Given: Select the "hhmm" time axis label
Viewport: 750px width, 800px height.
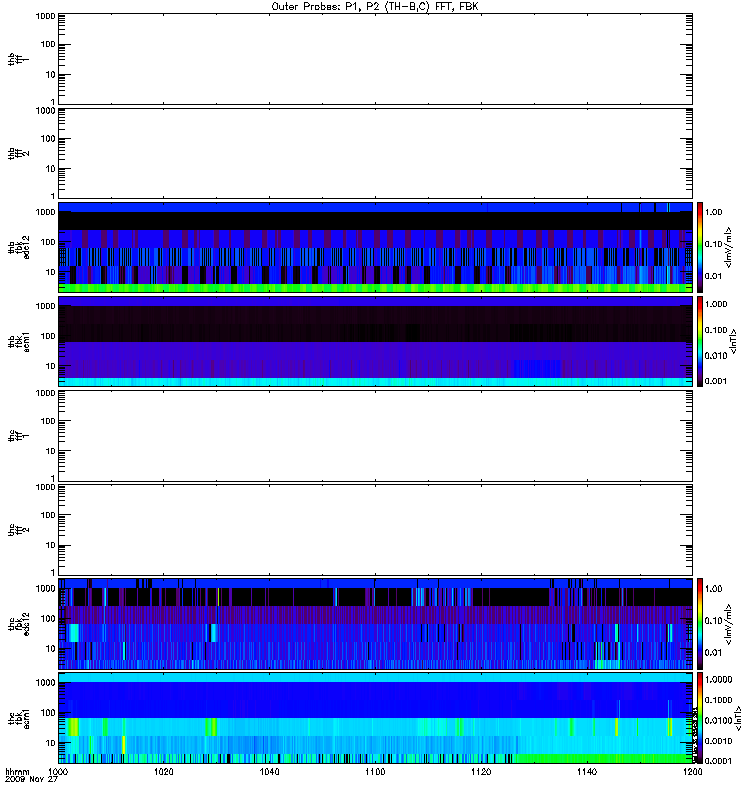Looking at the screenshot, I should coord(17,771).
